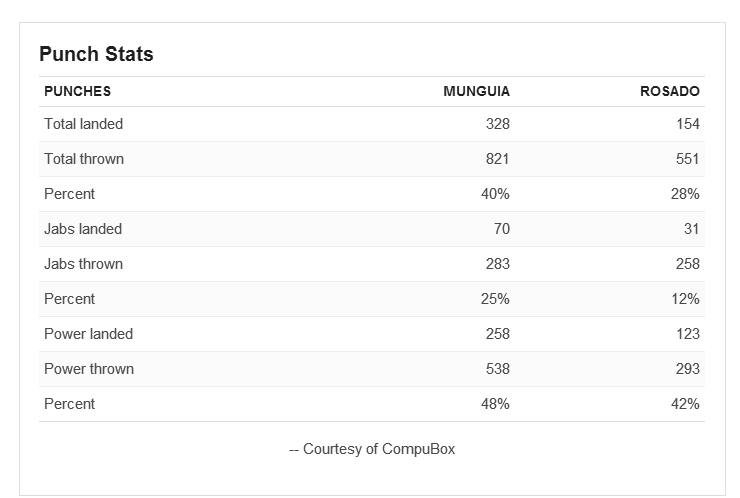Select the Jabs thrown row label
Viewport: 740px width, 498px height.
pos(84,263)
